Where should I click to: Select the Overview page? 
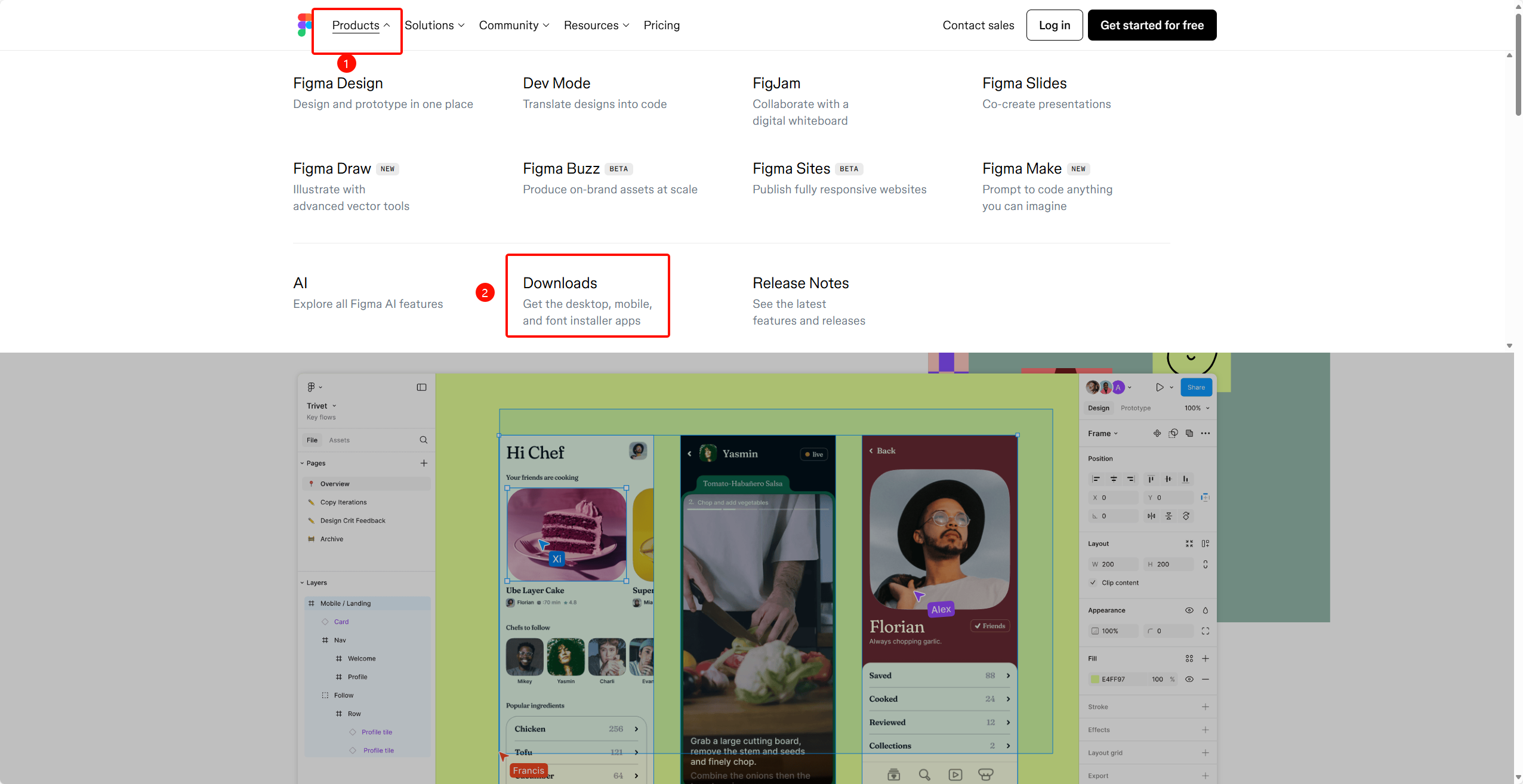tap(366, 484)
